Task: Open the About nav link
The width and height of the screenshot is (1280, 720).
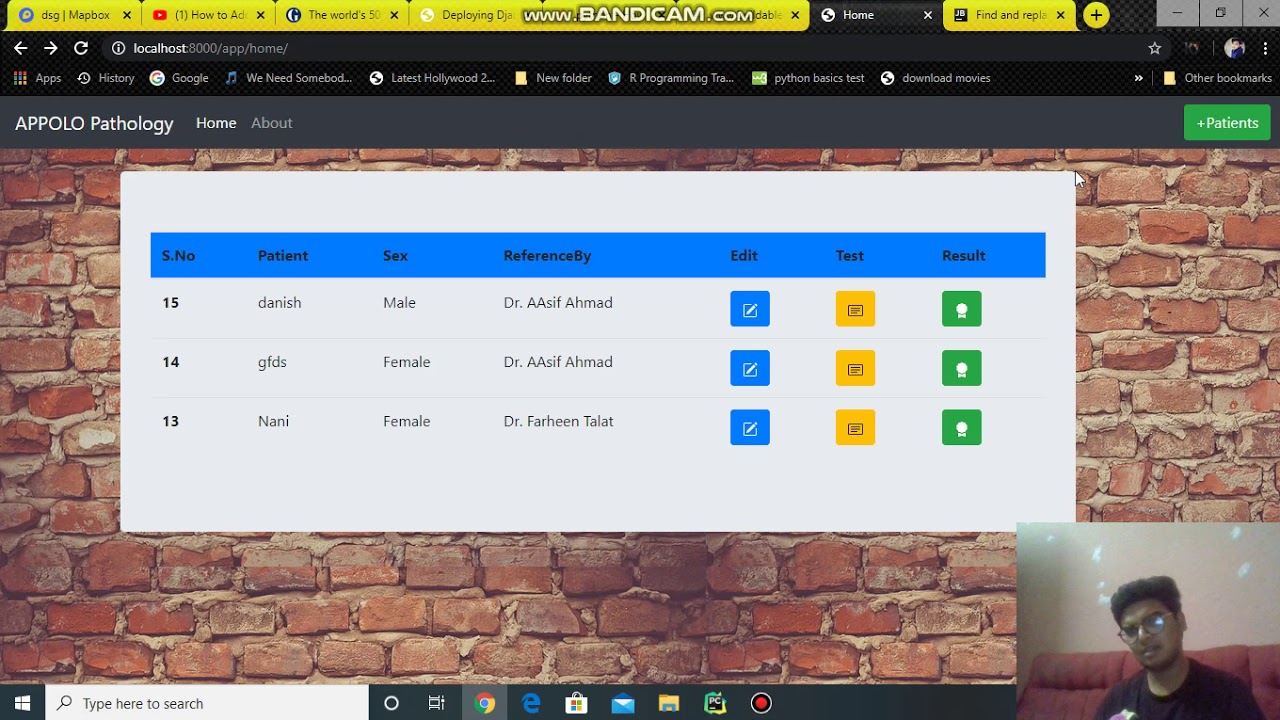Action: 271,123
